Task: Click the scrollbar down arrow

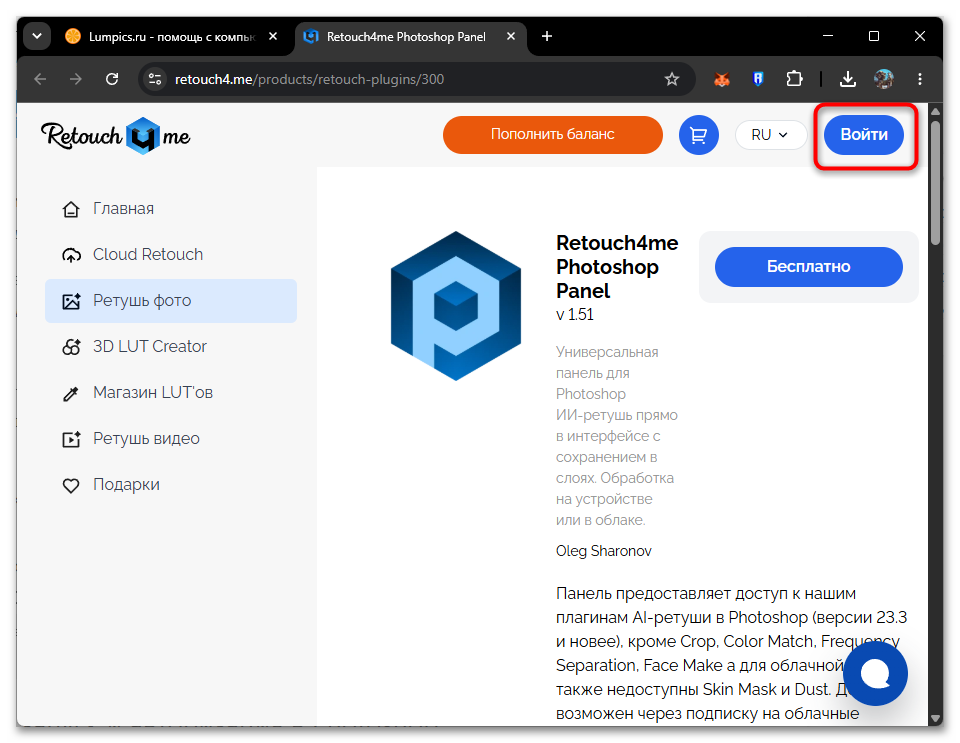Action: (934, 719)
